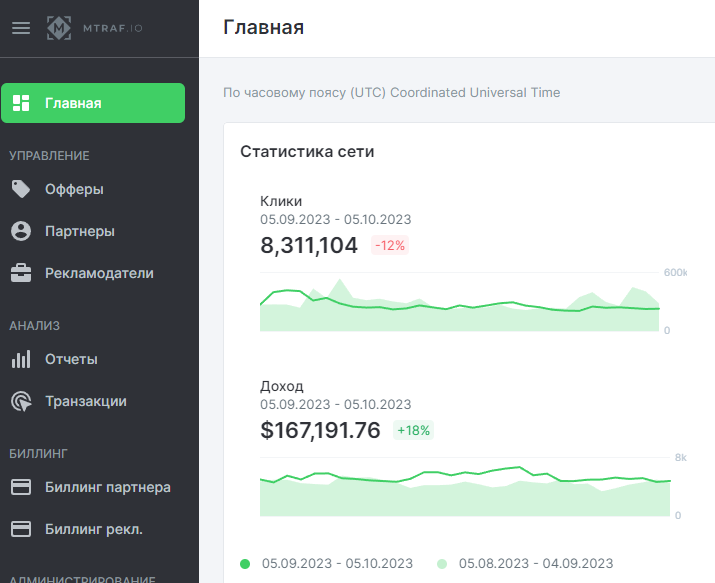715x583 pixels.
Task: Click the Отчеты bar chart icon
Action: point(21,359)
